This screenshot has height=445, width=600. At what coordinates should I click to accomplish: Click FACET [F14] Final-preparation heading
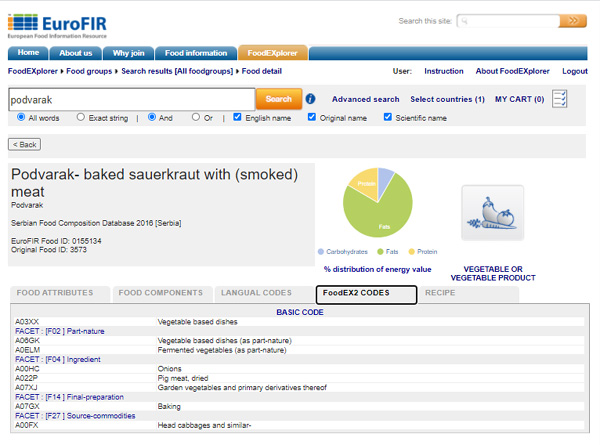[69, 397]
